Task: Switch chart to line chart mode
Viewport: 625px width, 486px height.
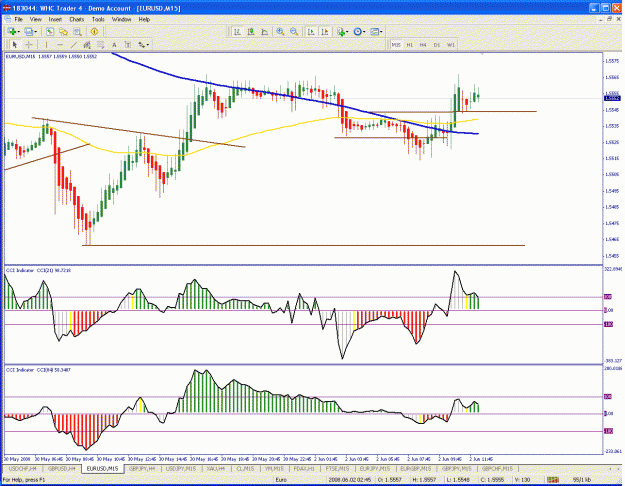Action: [265, 31]
